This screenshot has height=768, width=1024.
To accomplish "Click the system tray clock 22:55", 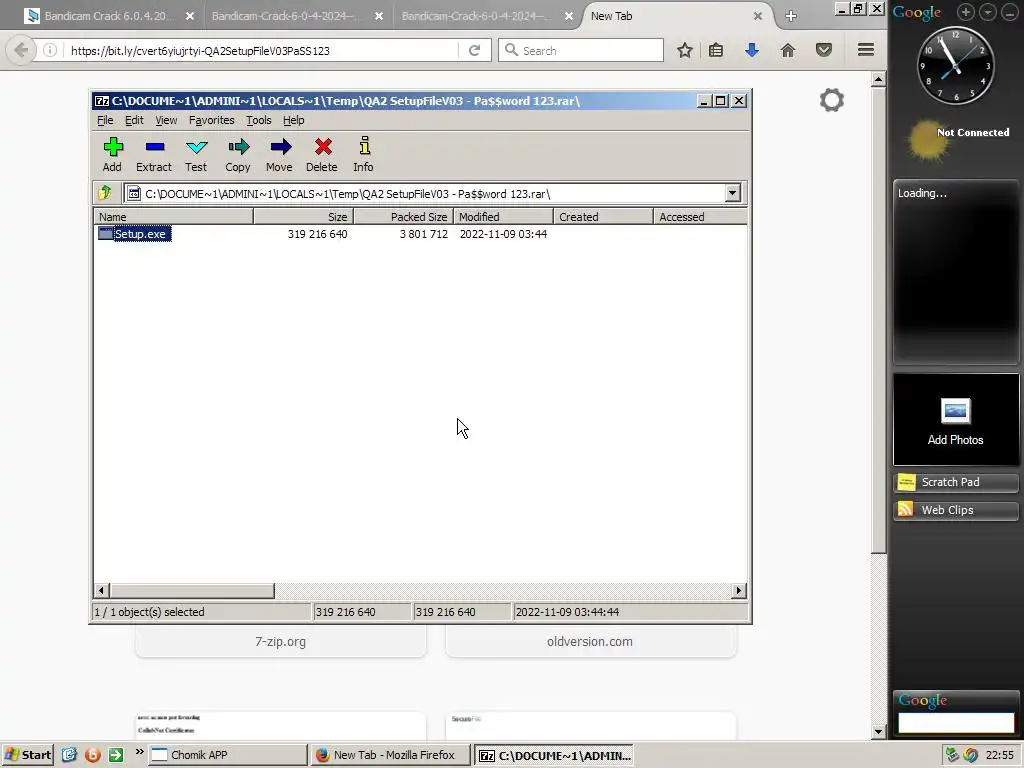I will click(x=1000, y=755).
